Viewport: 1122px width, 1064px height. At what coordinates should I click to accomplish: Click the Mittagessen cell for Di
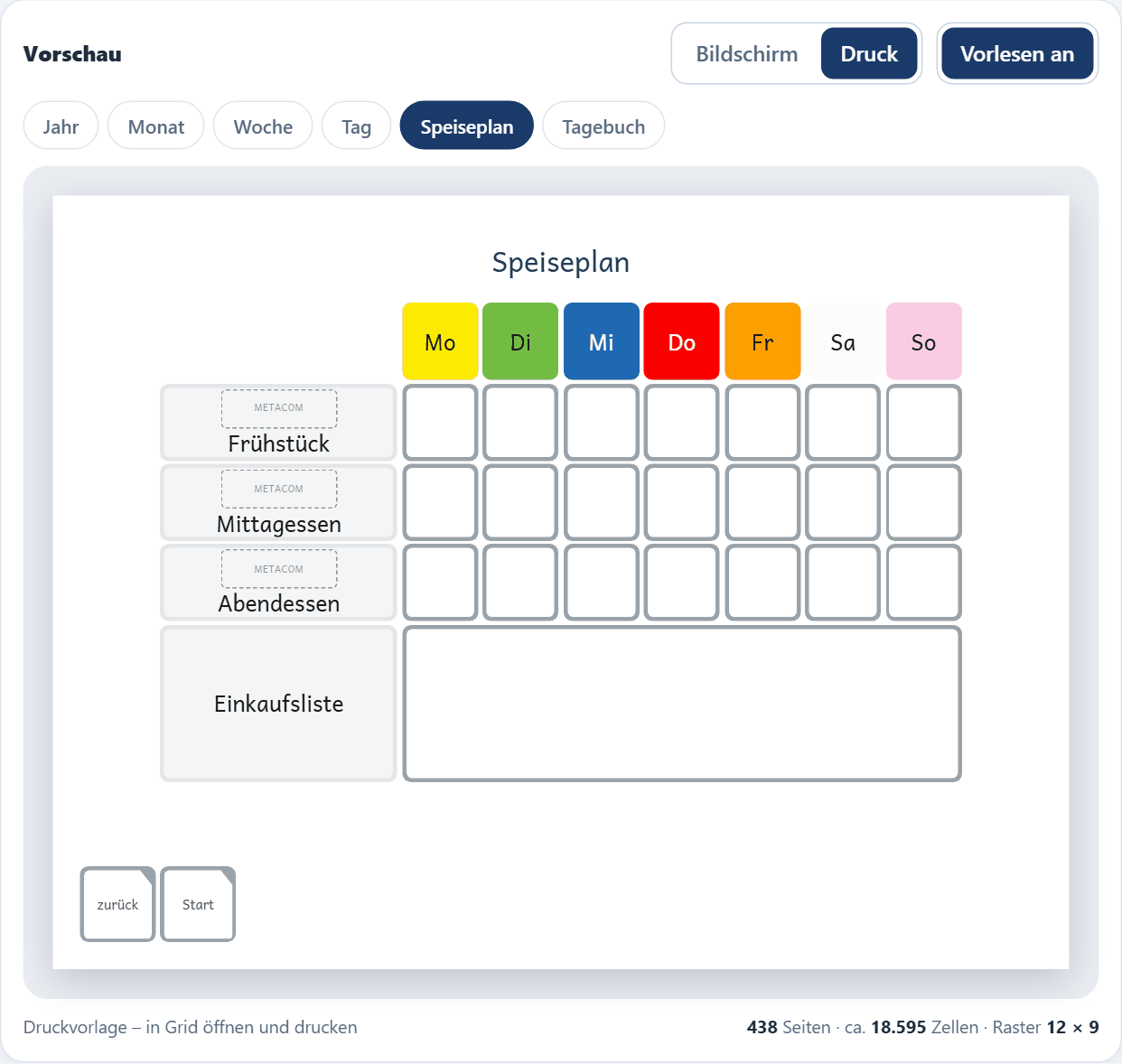click(520, 503)
